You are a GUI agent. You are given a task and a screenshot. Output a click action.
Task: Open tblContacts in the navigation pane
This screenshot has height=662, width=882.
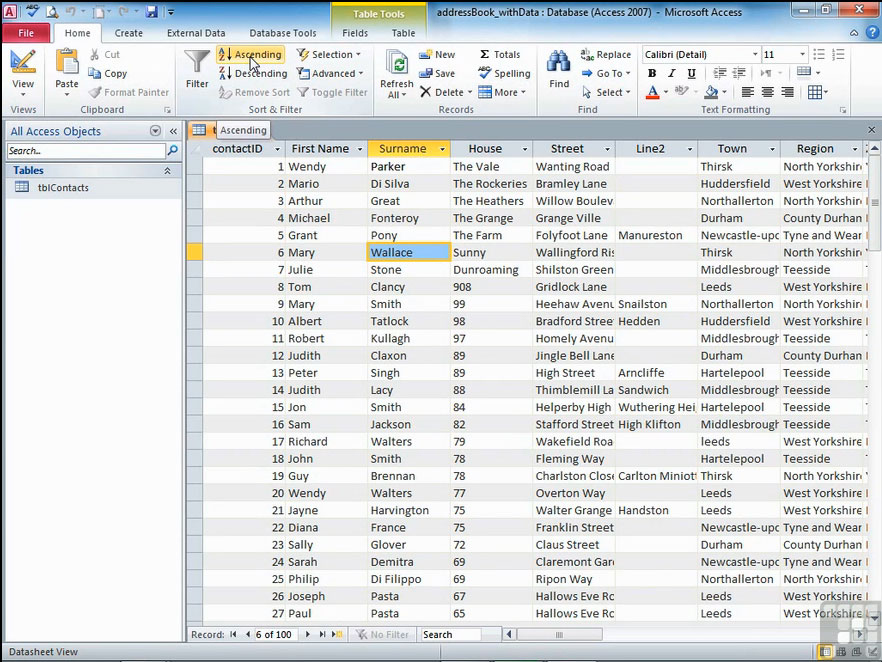(63, 188)
